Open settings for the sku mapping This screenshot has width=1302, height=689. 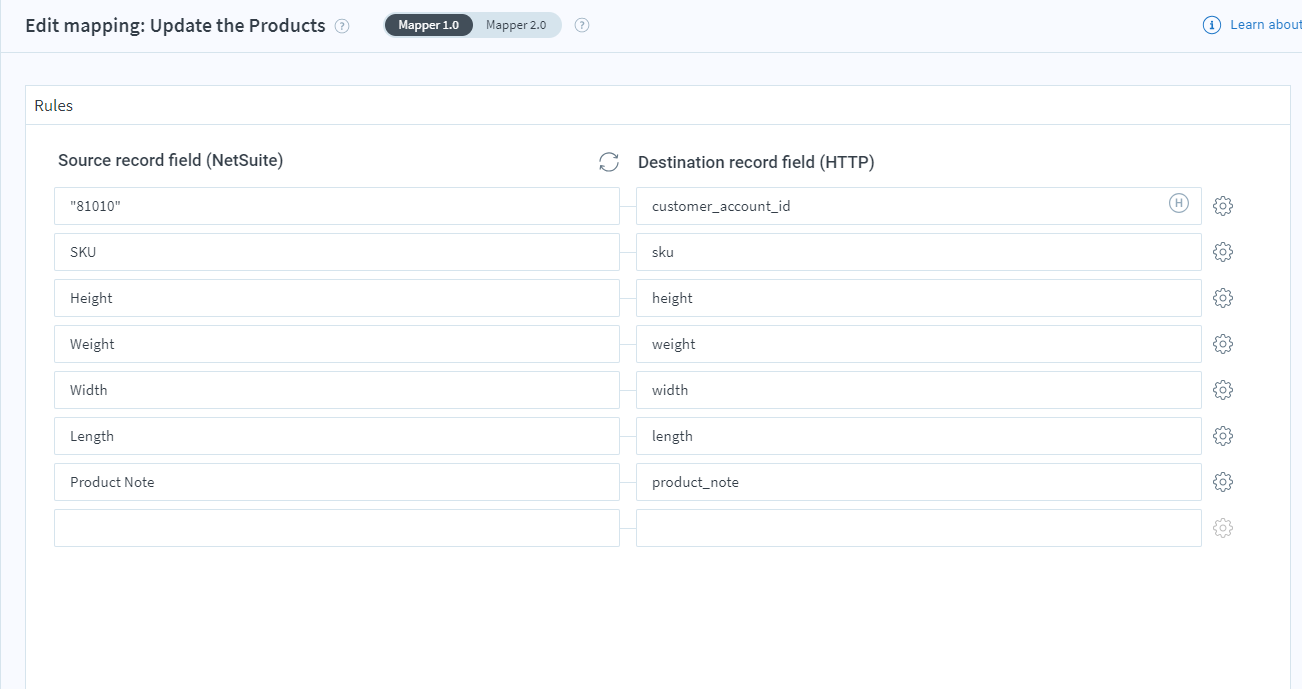coord(1222,251)
